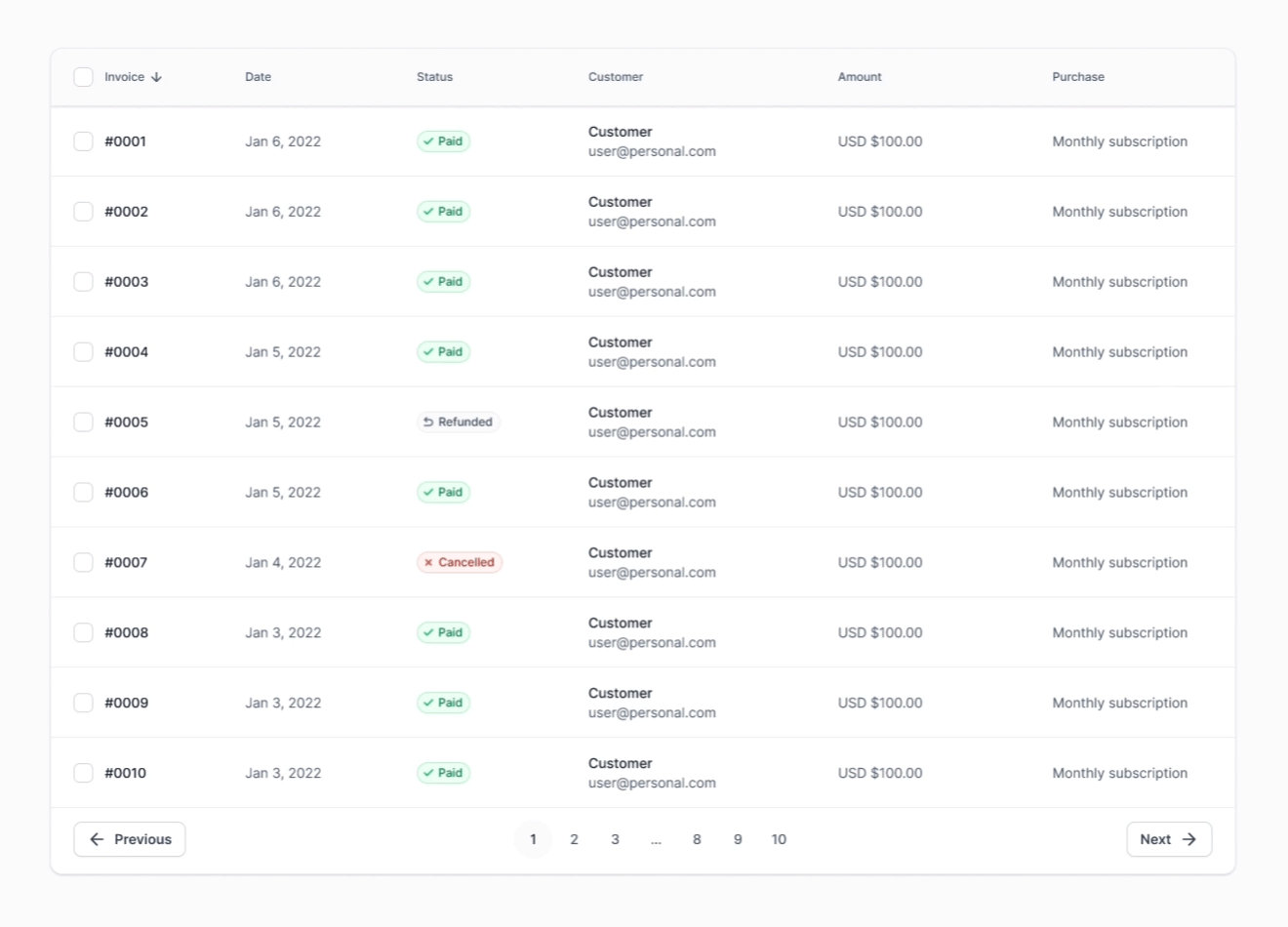Expand the hidden pages ellipsis in pagination
This screenshot has width=1288, height=927.
(656, 839)
